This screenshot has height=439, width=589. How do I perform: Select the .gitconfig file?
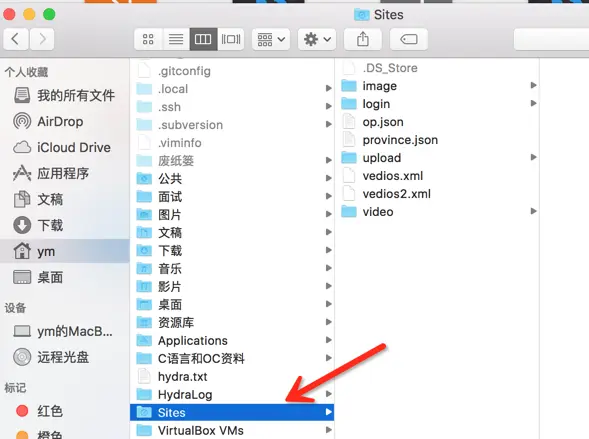pyautogui.click(x=232, y=71)
